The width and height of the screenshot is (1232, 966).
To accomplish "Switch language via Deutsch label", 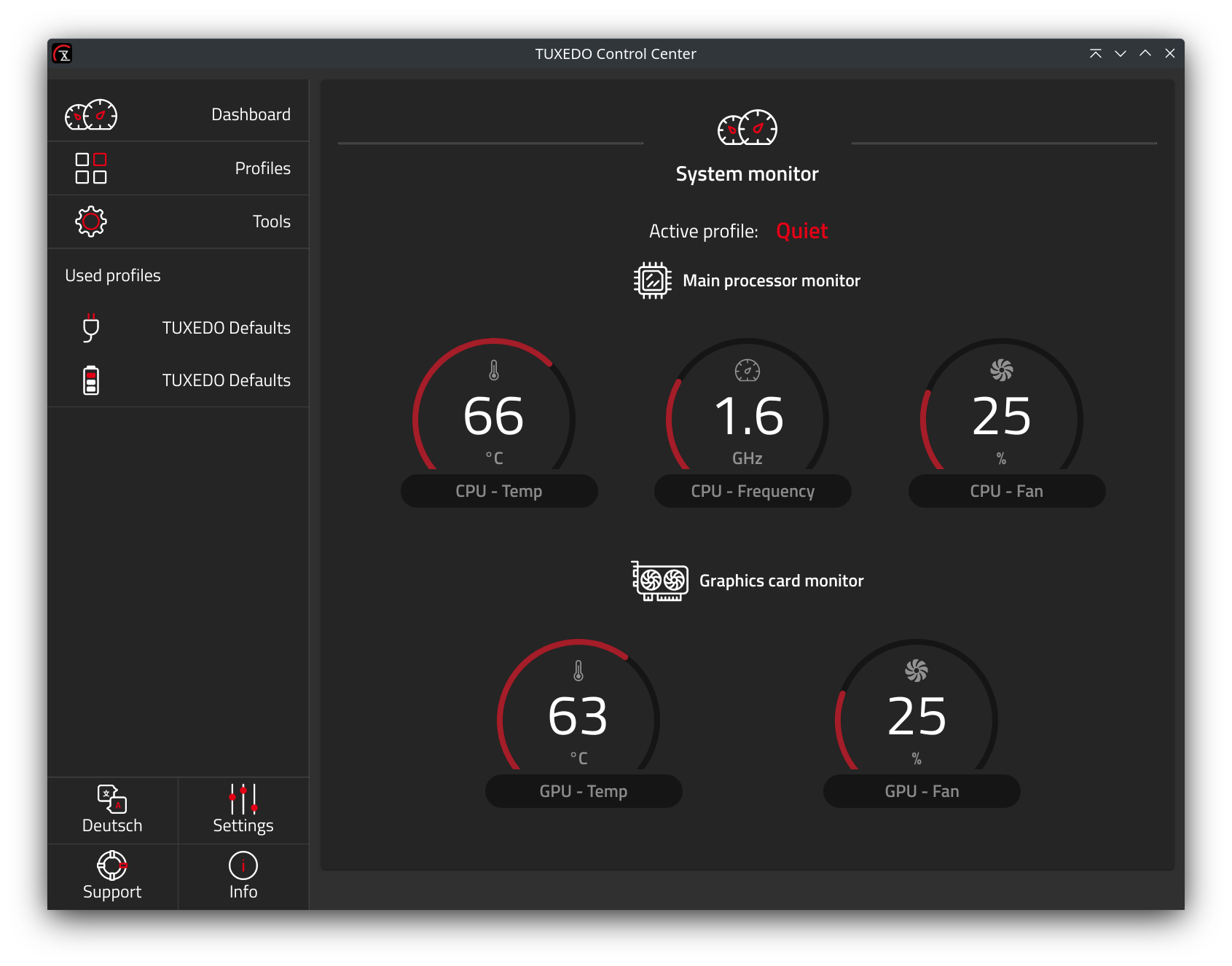I will pyautogui.click(x=112, y=825).
